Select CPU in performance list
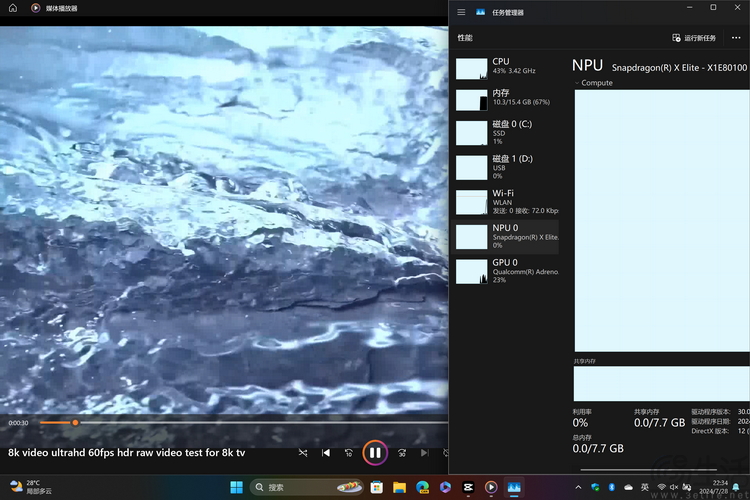 (x=506, y=68)
